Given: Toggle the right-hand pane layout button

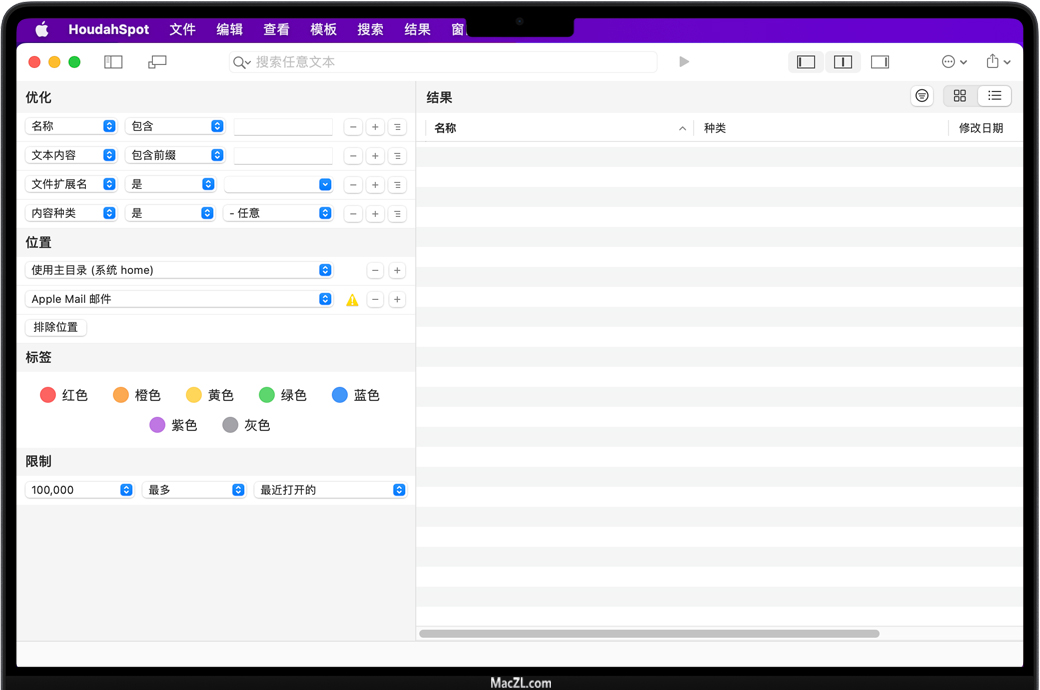Looking at the screenshot, I should tap(880, 62).
